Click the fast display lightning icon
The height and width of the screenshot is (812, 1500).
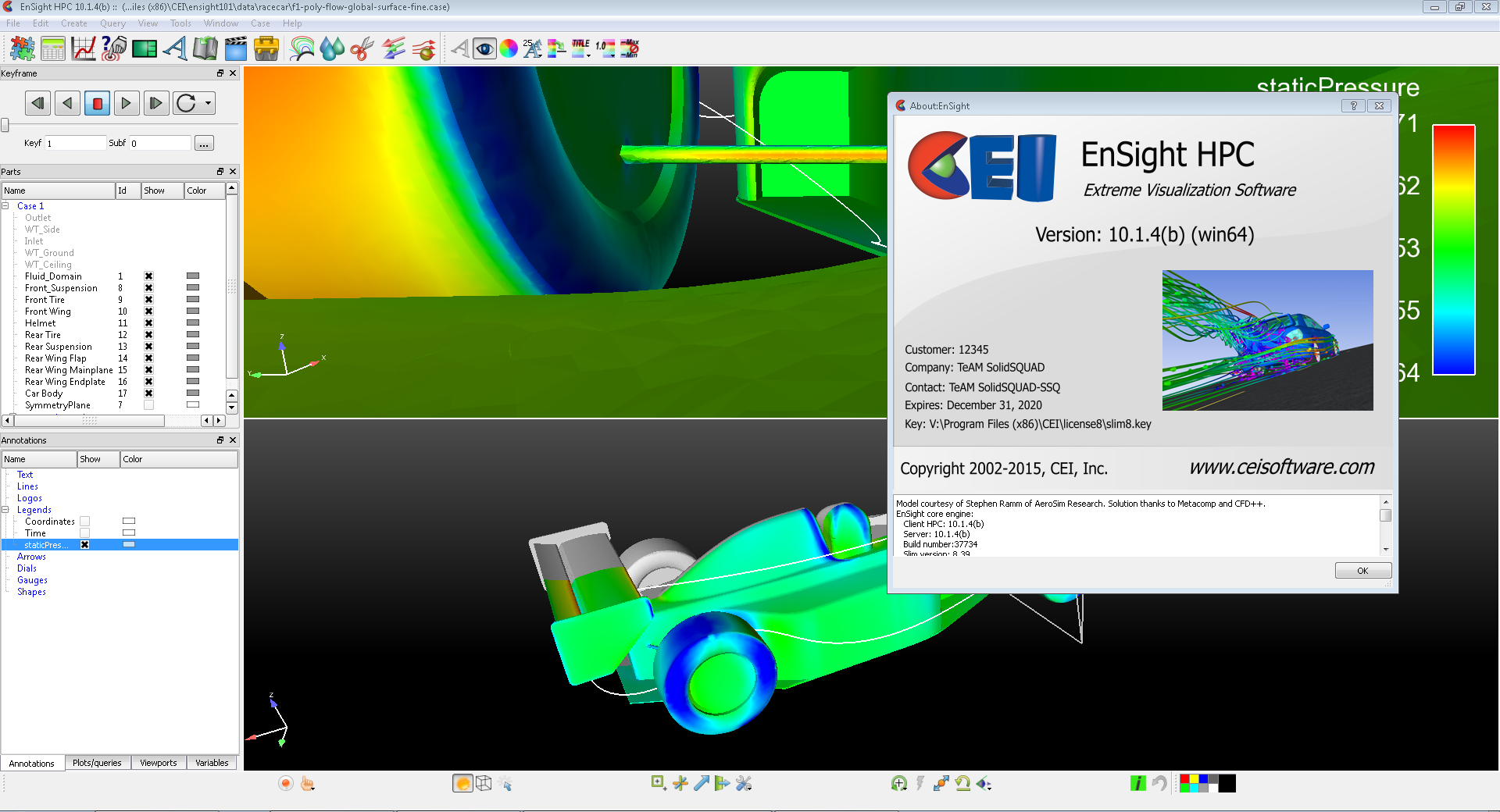point(920,783)
